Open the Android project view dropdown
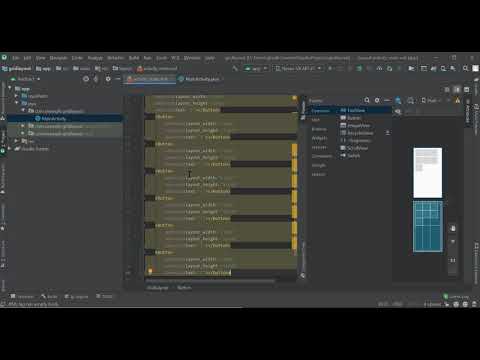The height and width of the screenshot is (360, 480). coord(25,79)
